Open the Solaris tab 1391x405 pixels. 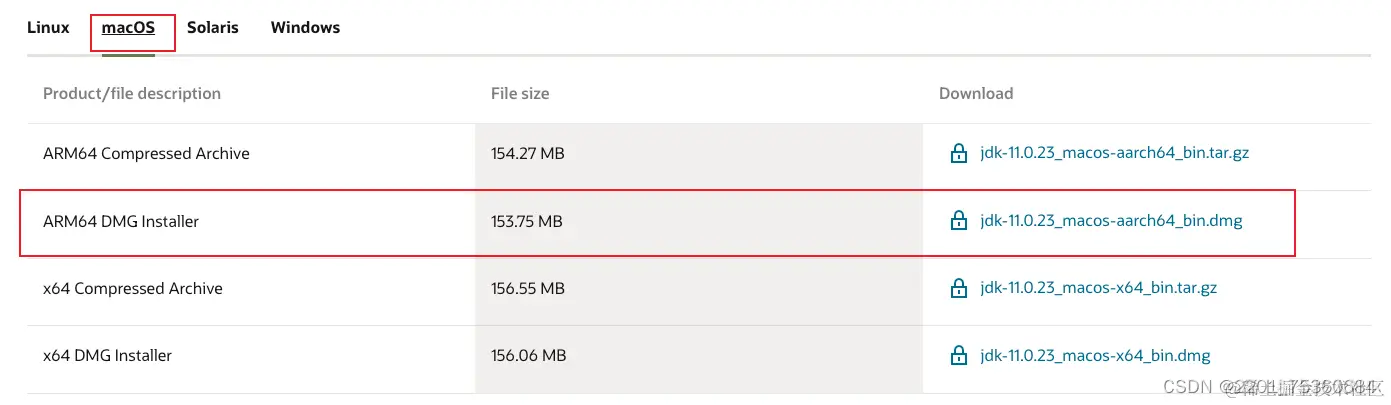tap(212, 28)
